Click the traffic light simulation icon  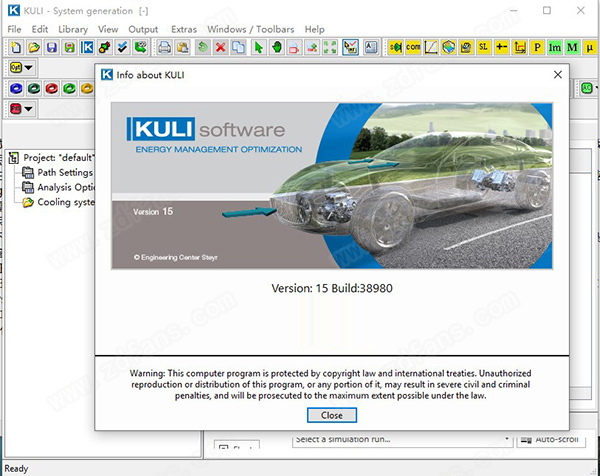[104, 47]
